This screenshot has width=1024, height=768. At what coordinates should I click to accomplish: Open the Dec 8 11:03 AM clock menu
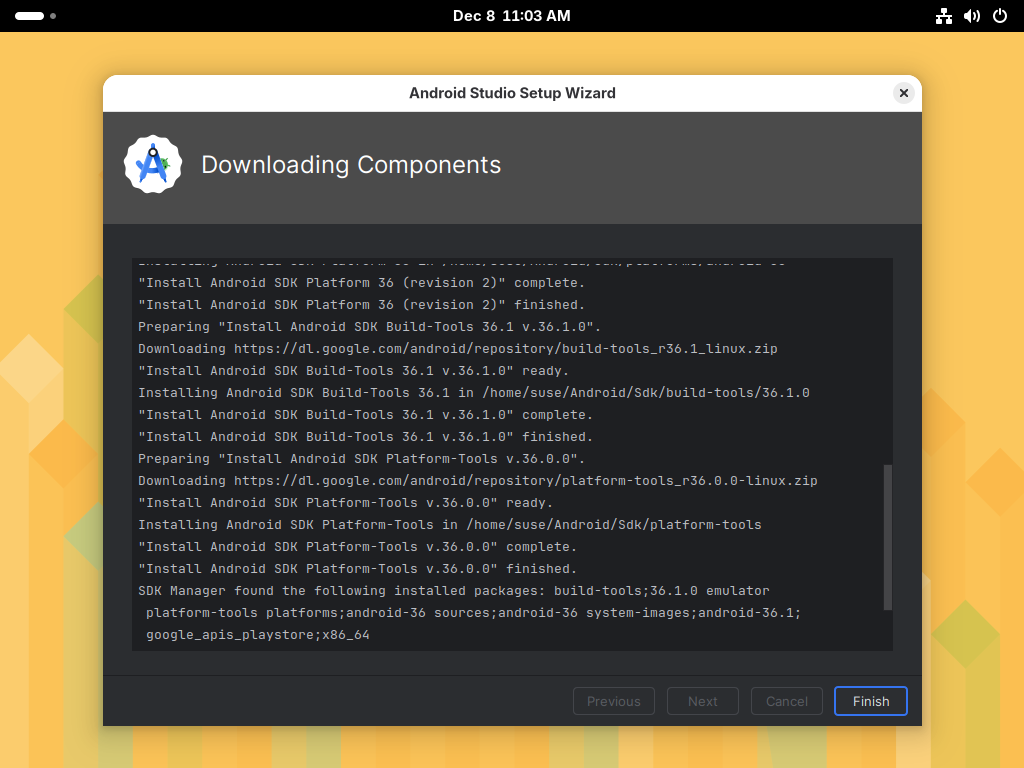511,16
